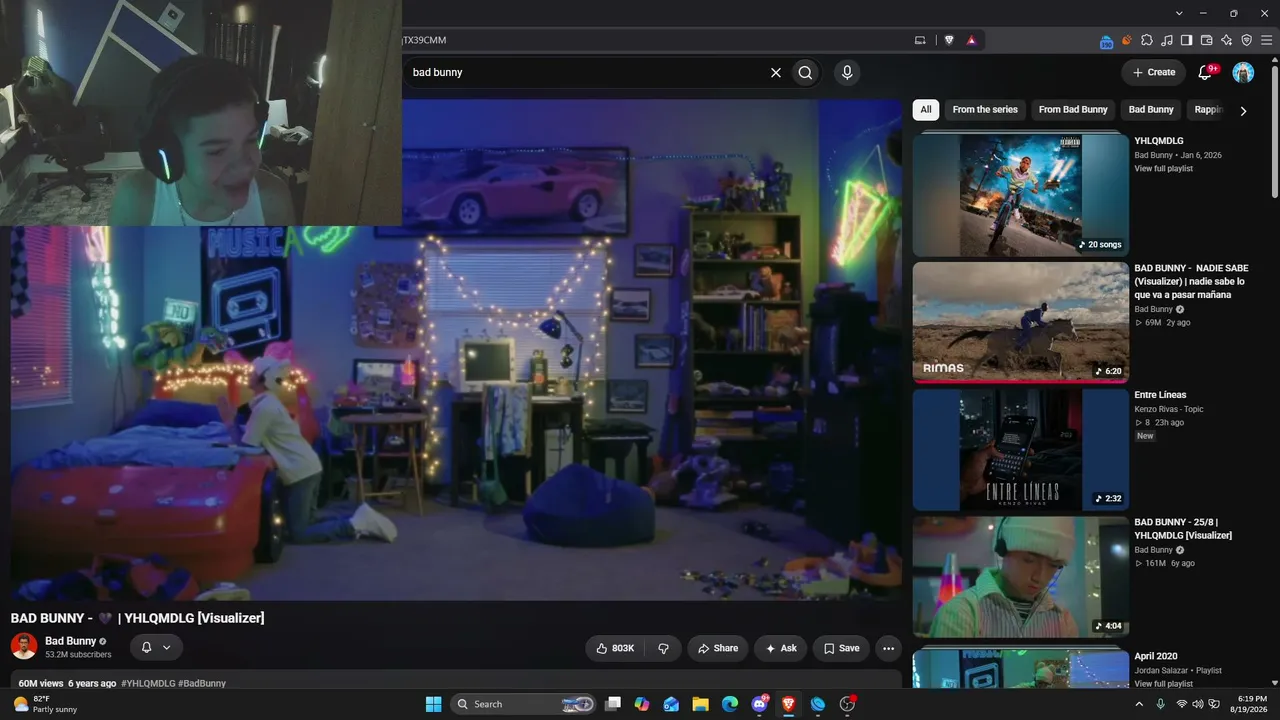Viewport: 1280px width, 720px height.
Task: Open the YouTube account avatar menu
Action: (1243, 72)
